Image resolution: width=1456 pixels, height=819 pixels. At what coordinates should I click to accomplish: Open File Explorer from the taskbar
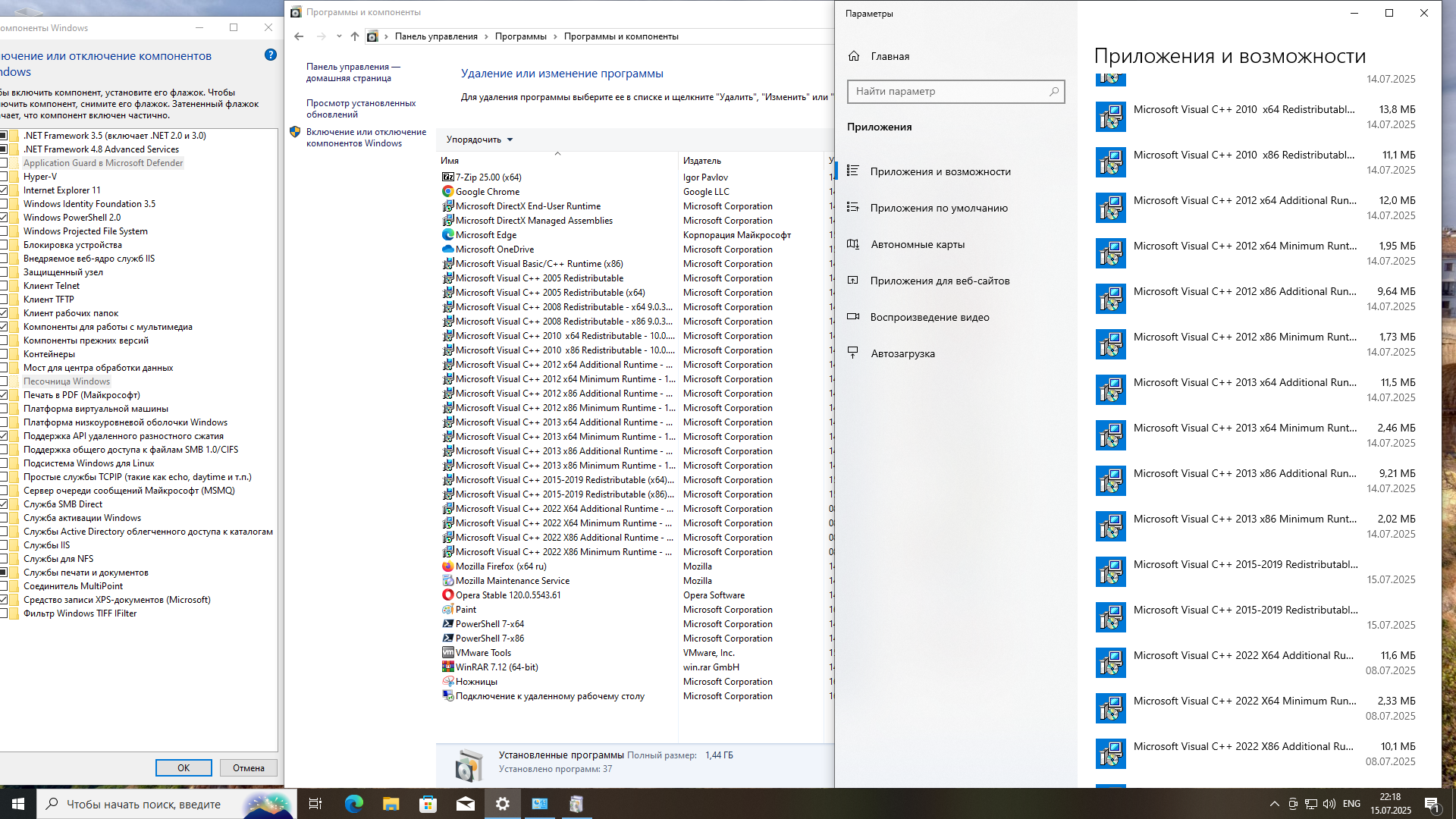click(x=391, y=804)
